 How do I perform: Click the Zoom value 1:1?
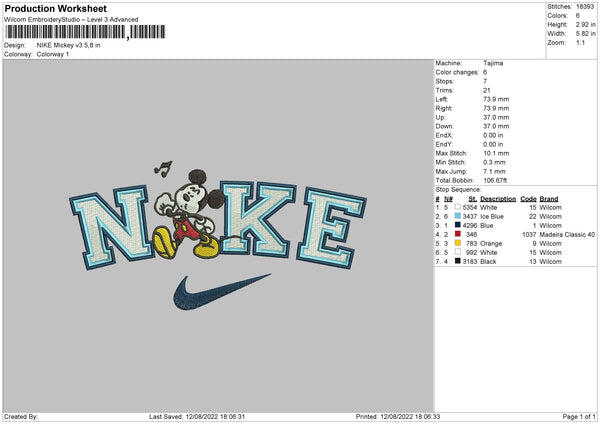[x=580, y=42]
